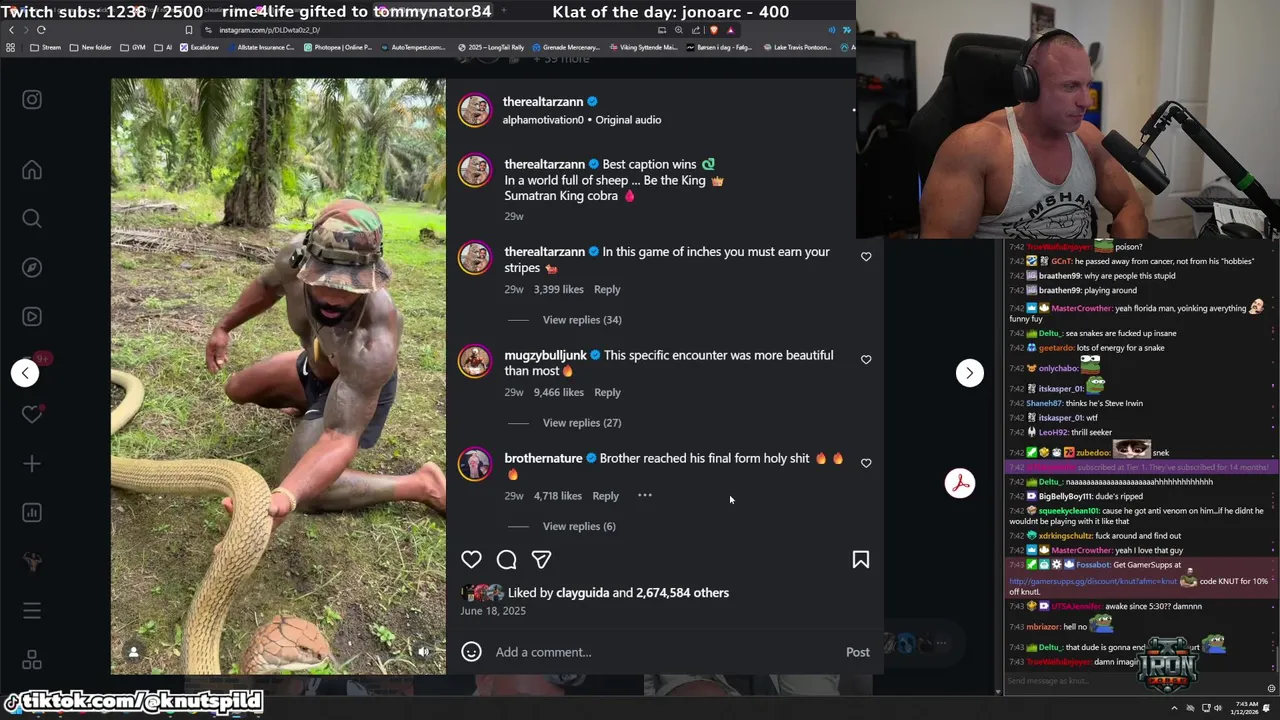Share the post with the paper plane icon
This screenshot has height=720, width=1280.
pyautogui.click(x=541, y=560)
